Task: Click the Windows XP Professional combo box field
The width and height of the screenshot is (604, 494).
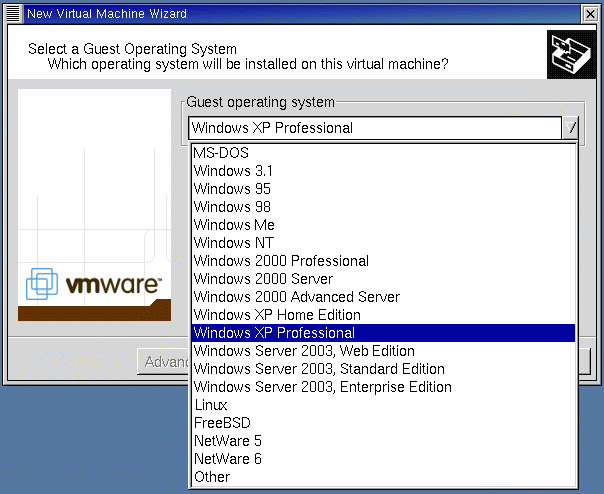Action: coord(375,128)
